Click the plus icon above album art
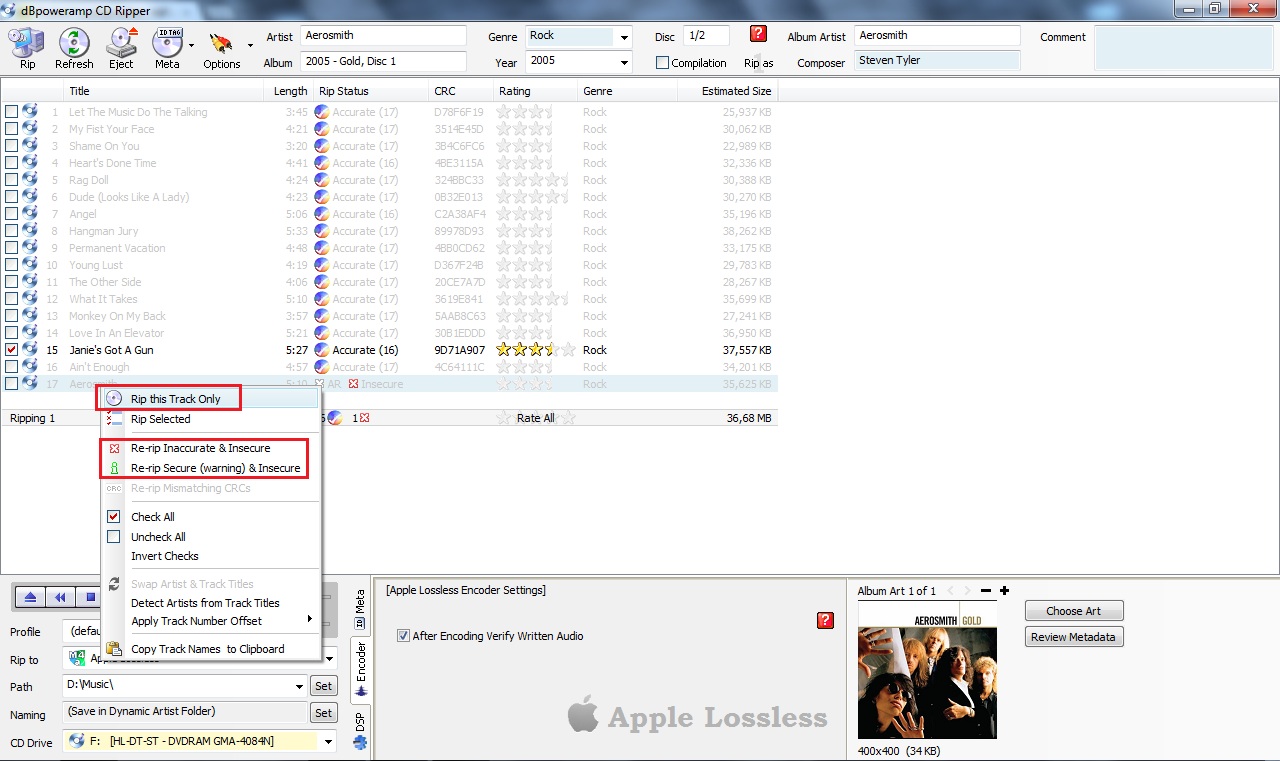1280x761 pixels. tap(1004, 591)
